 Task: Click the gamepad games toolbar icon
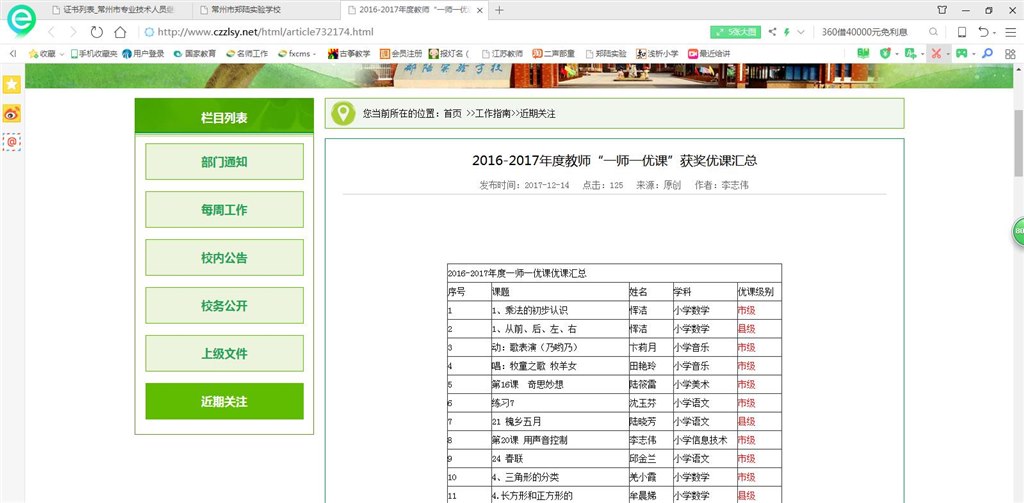pos(962,53)
